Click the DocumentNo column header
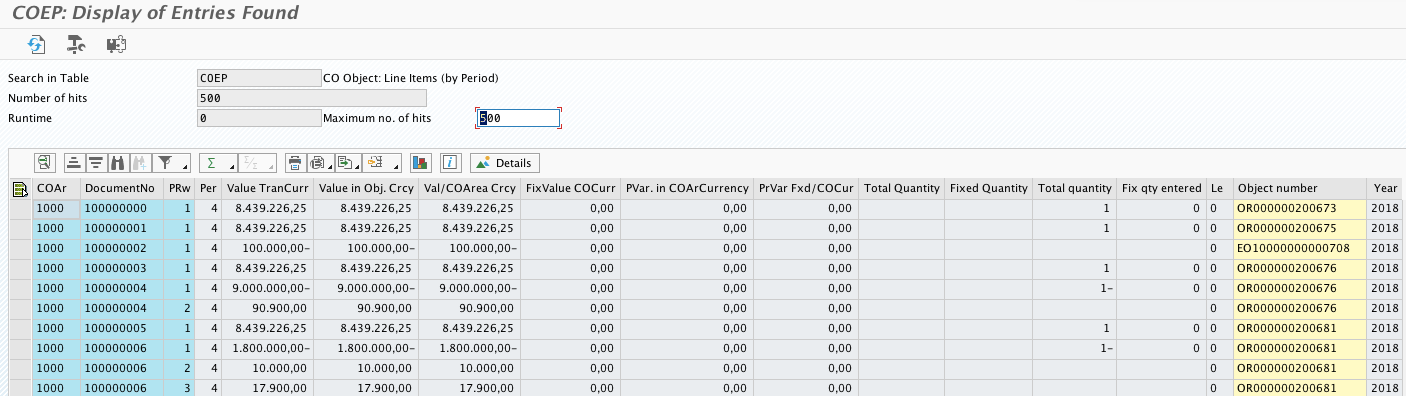 click(x=121, y=188)
